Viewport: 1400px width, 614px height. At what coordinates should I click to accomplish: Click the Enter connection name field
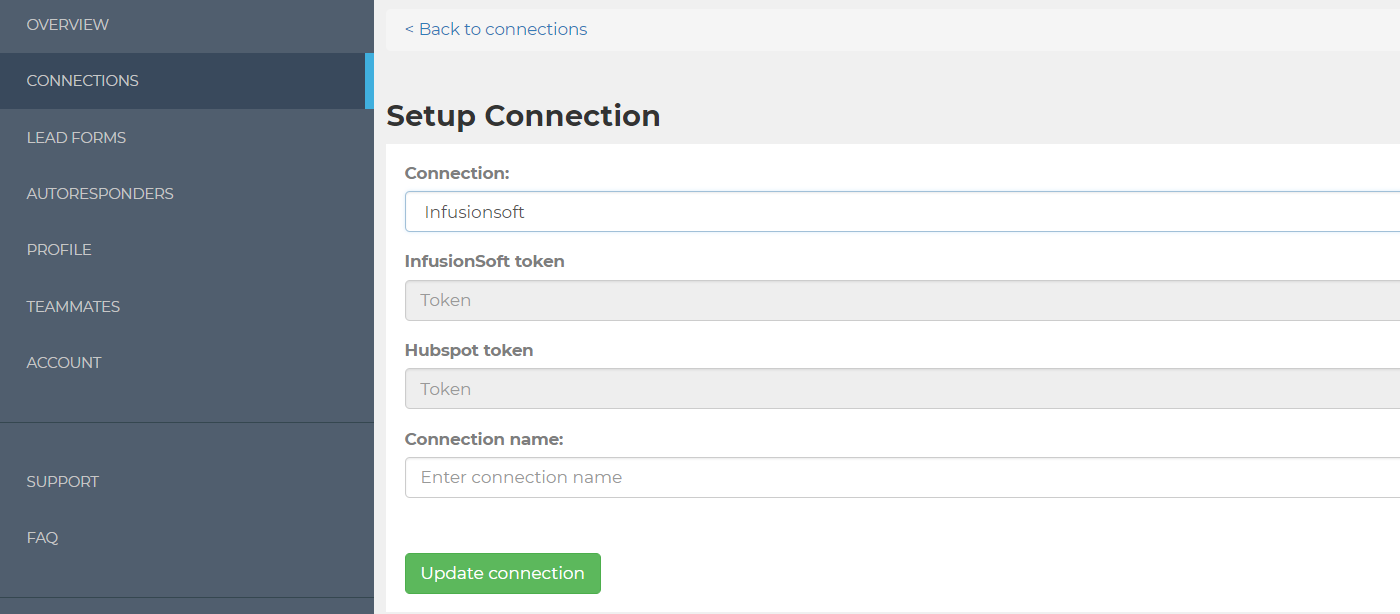(900, 478)
